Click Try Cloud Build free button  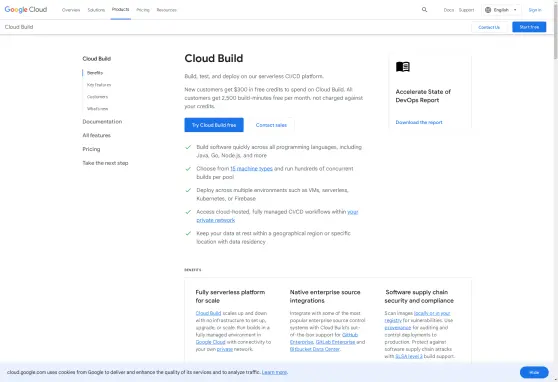(214, 125)
